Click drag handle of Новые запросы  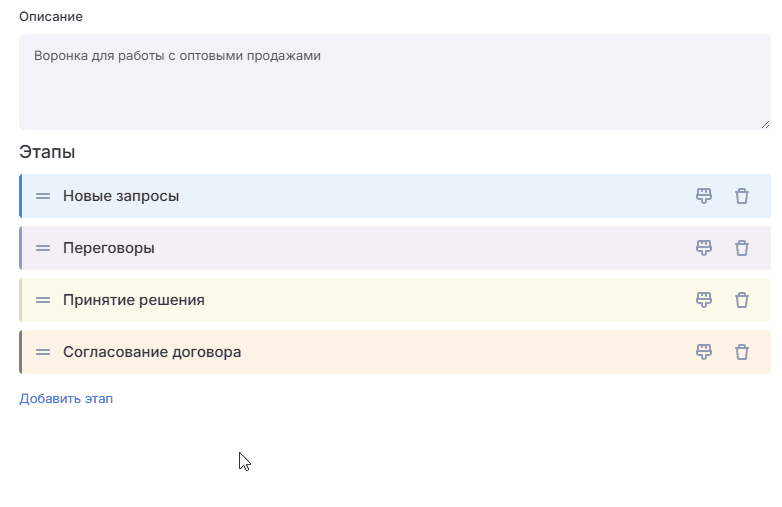click(43, 196)
